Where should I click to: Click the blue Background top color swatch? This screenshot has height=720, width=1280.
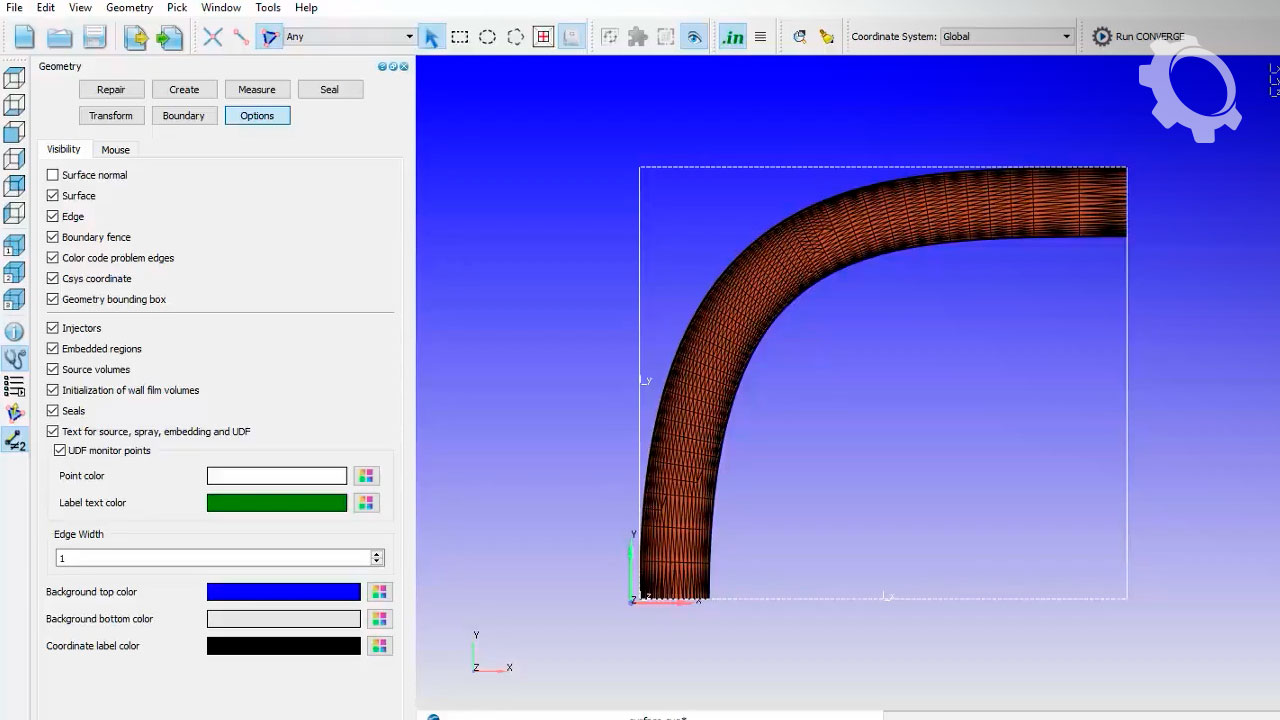[x=283, y=592]
